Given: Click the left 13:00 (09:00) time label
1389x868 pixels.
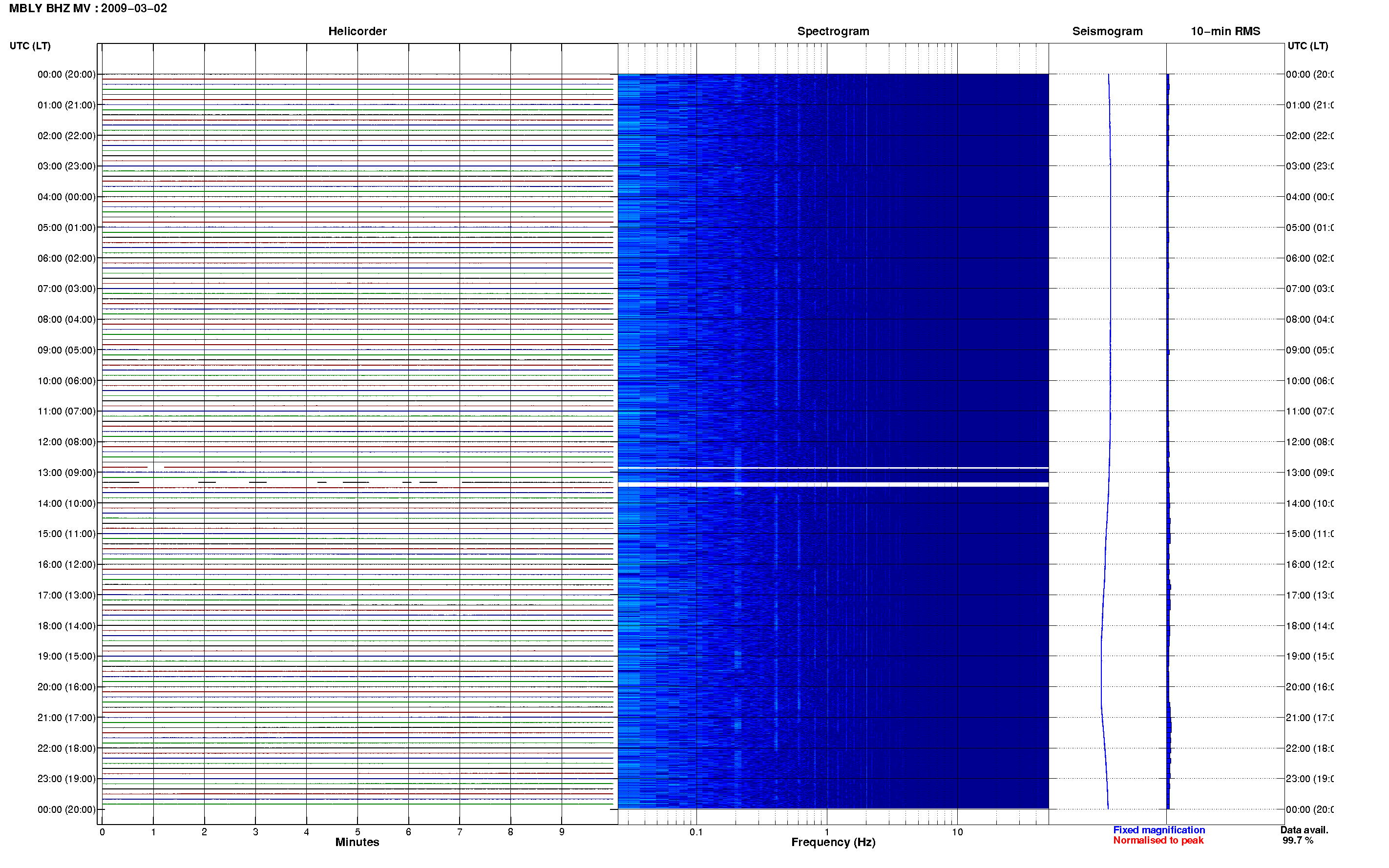Looking at the screenshot, I should (66, 473).
